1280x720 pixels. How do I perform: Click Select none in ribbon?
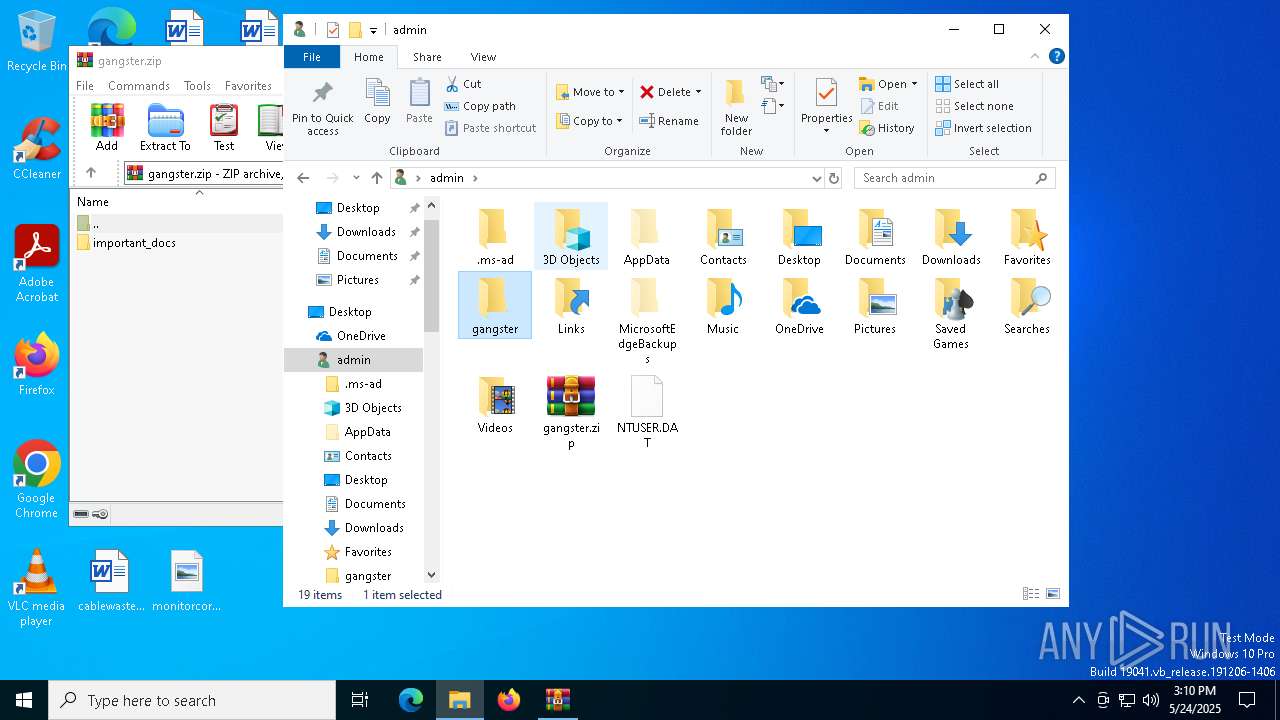[x=974, y=106]
